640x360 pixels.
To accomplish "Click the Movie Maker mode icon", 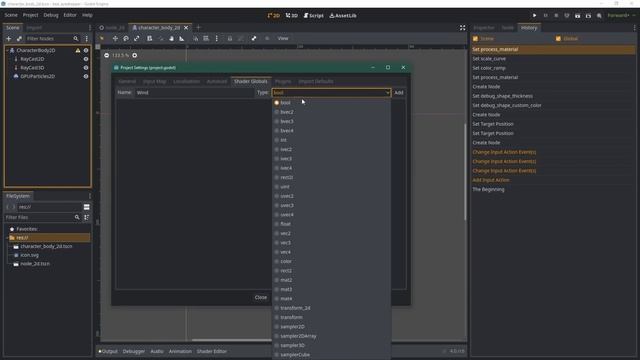I will [599, 16].
